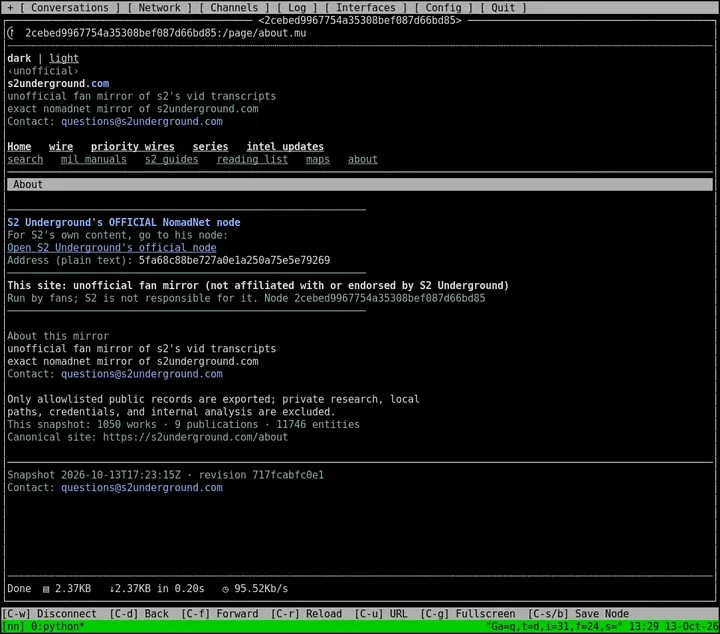This screenshot has width=720, height=634.
Task: Click the address bar with about.mu path
Action: tap(165, 33)
